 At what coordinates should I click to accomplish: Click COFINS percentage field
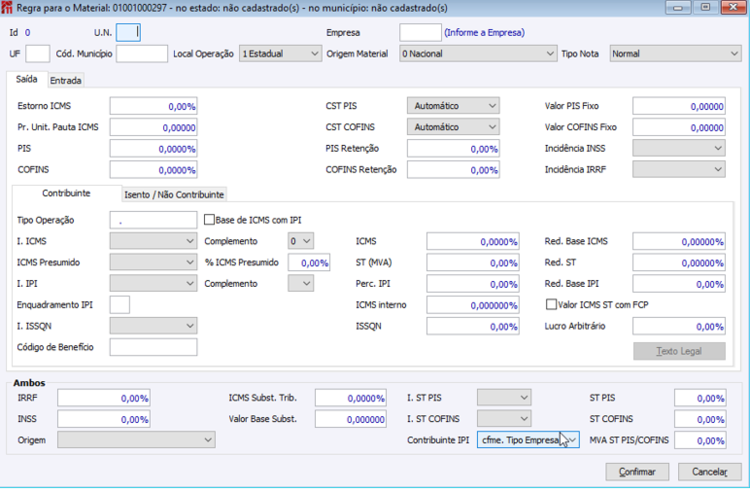153,170
